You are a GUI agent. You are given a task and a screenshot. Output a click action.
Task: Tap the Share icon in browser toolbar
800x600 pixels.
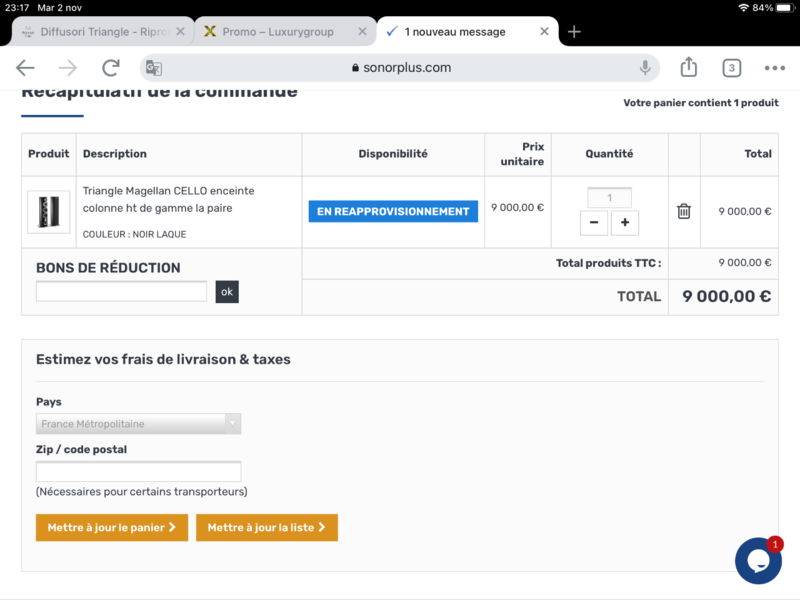(688, 67)
